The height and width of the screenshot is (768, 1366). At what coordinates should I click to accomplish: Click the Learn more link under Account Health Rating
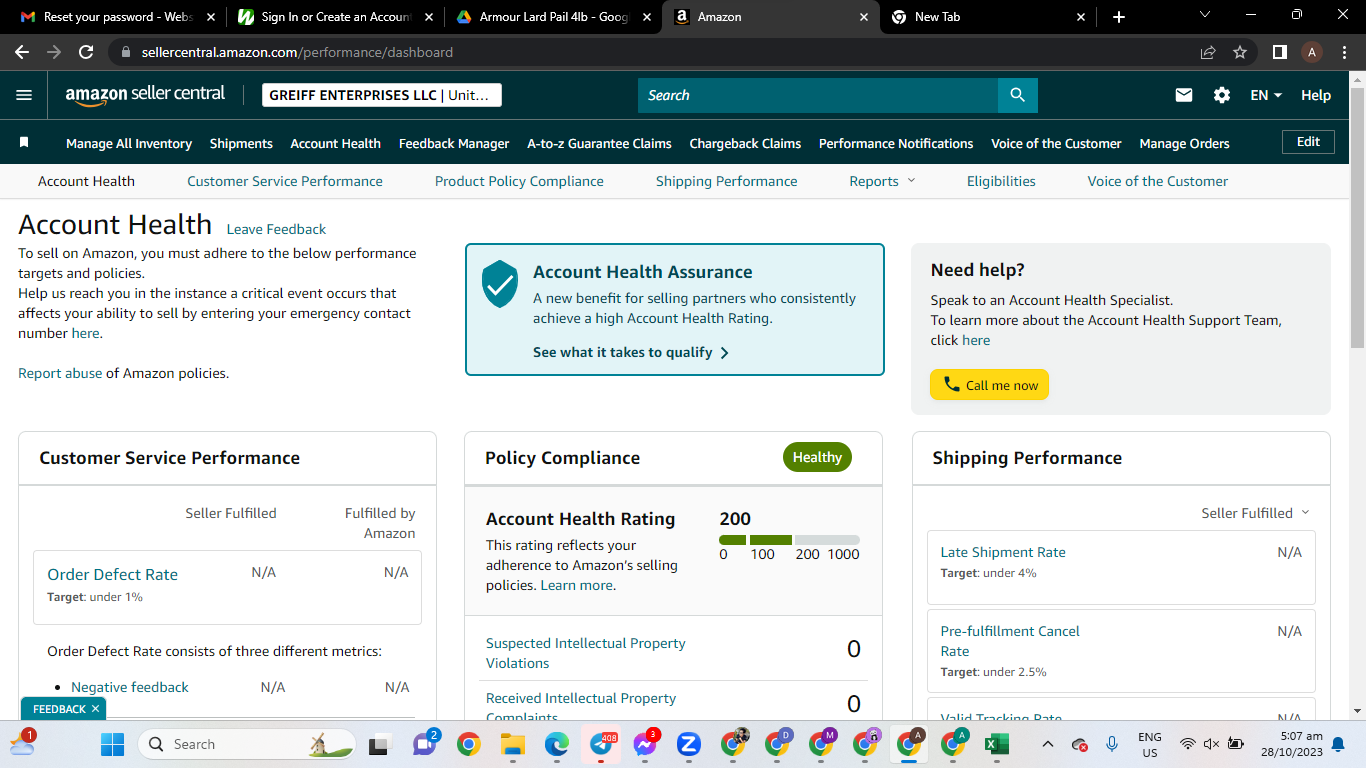coord(576,585)
